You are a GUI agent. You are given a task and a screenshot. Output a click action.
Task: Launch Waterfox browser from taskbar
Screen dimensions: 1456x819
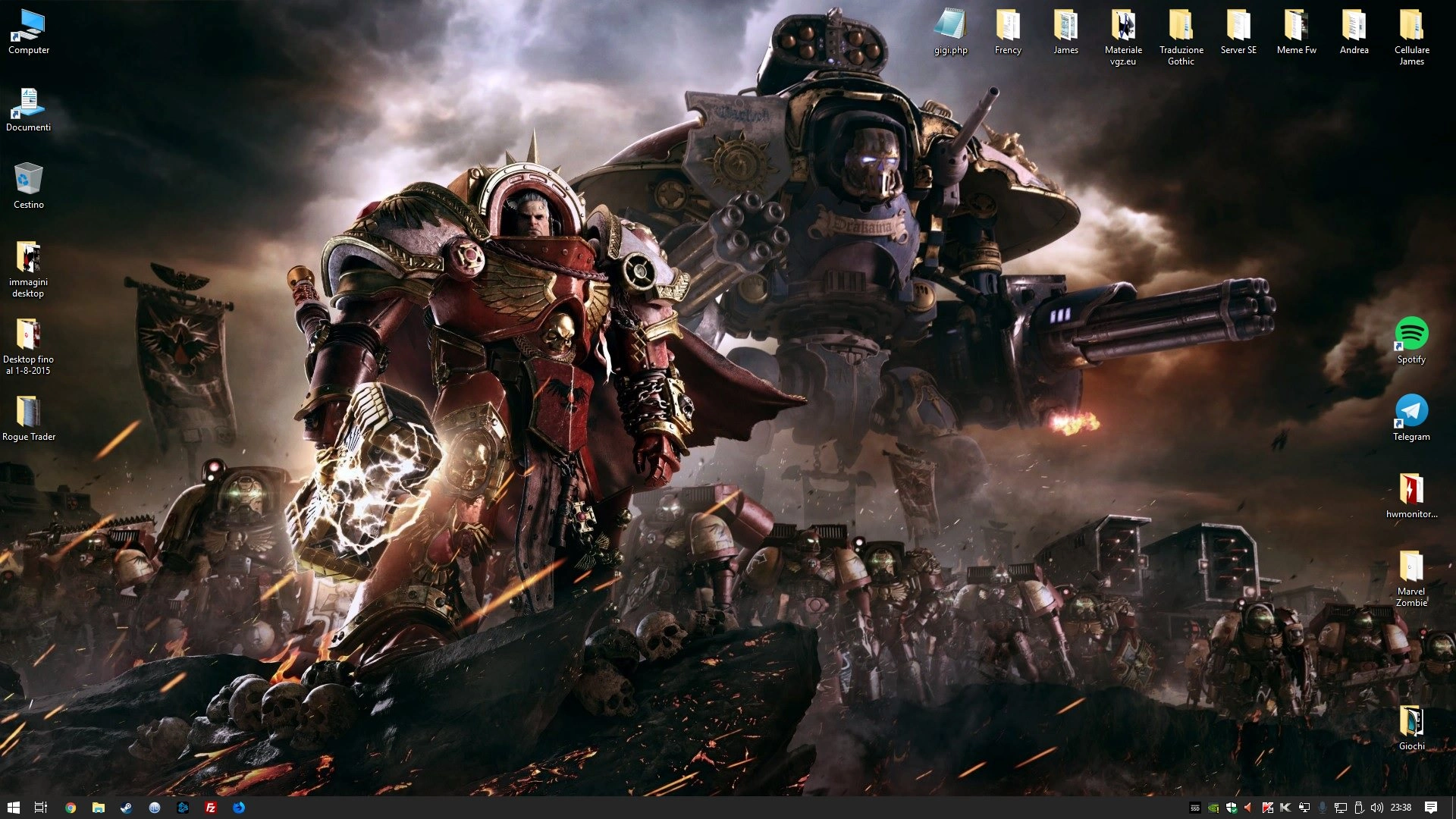pos(239,808)
